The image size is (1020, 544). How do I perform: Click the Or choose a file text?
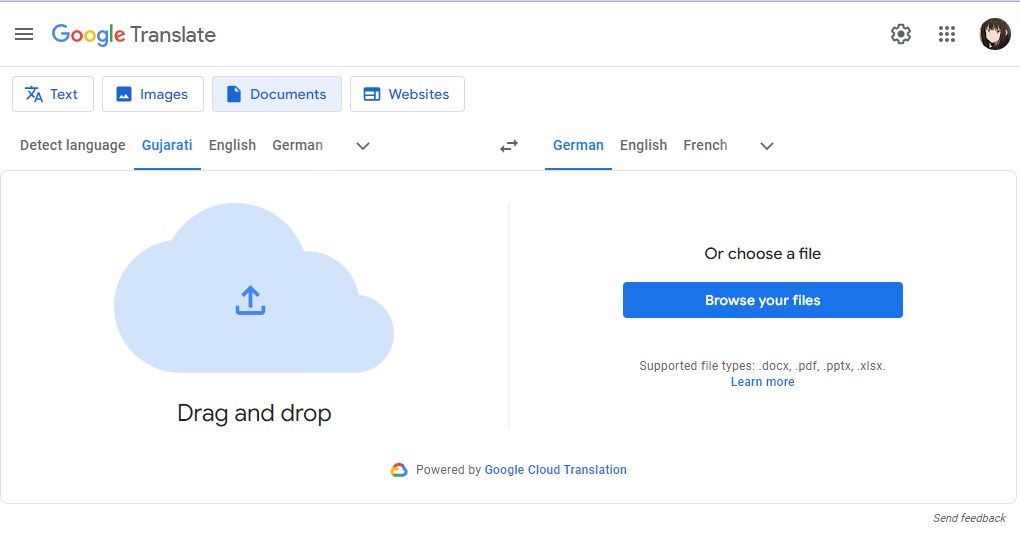pos(762,254)
